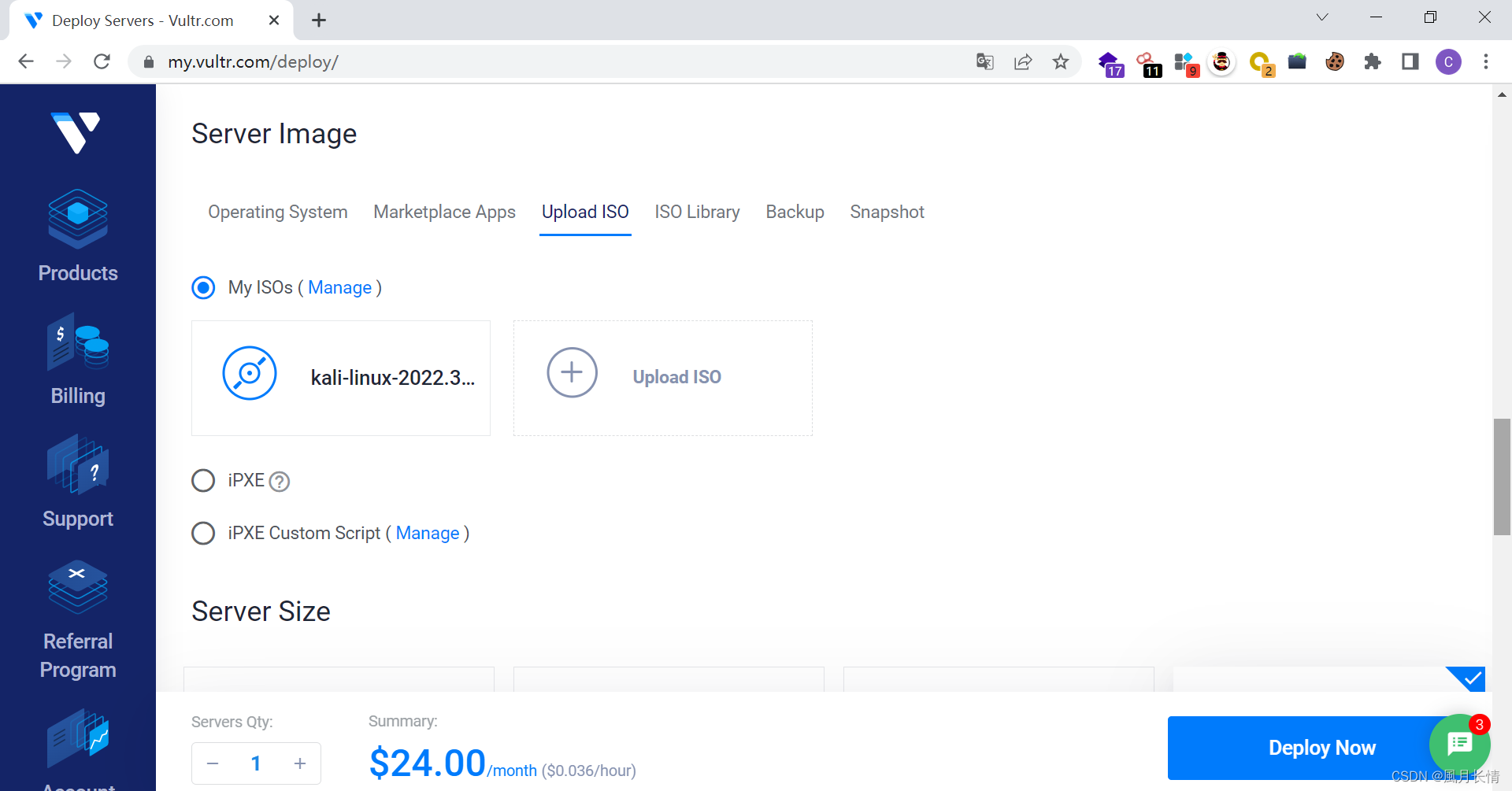
Task: Go forward to next page
Action: point(64,61)
